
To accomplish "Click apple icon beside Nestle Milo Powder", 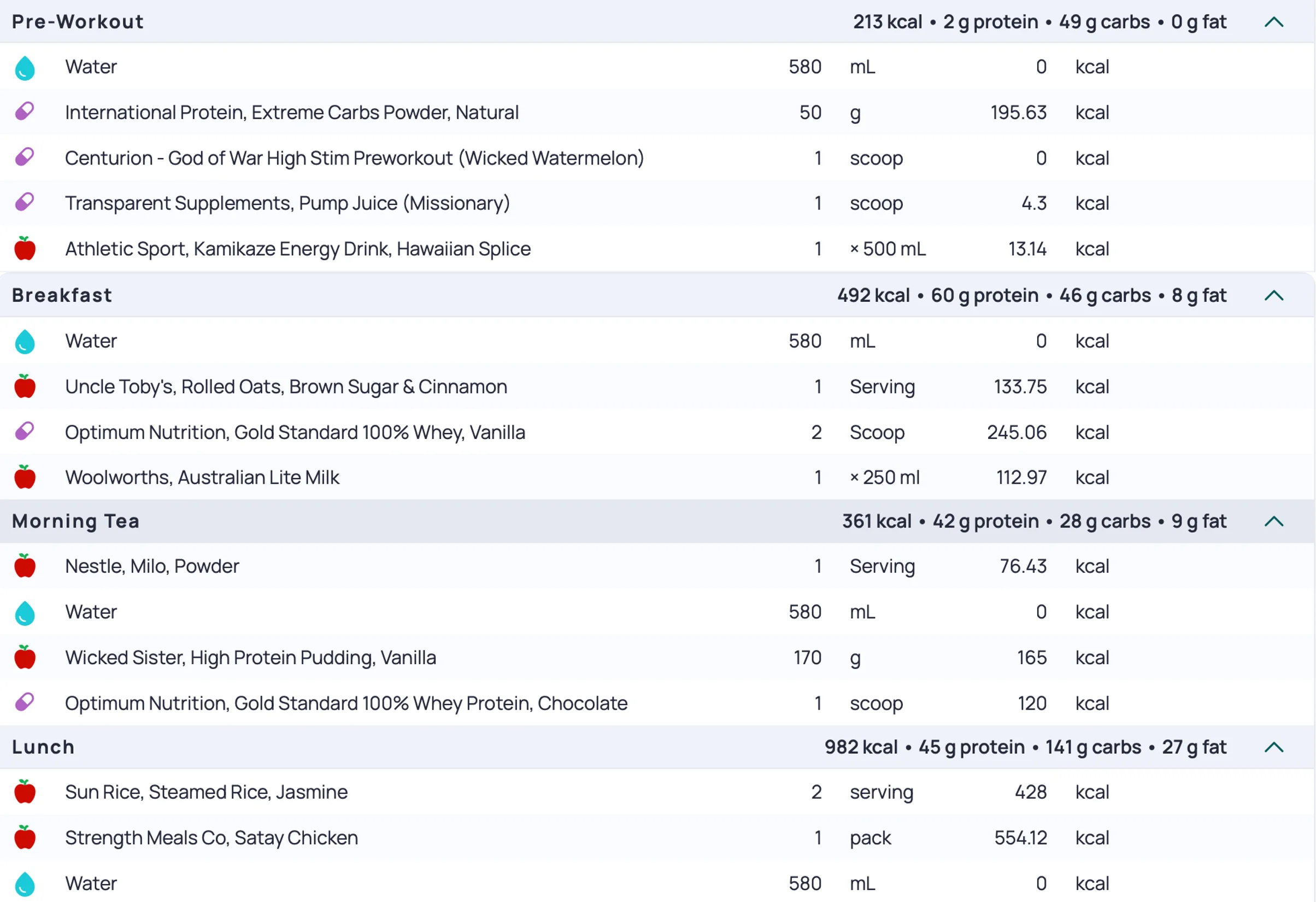I will 25,566.
